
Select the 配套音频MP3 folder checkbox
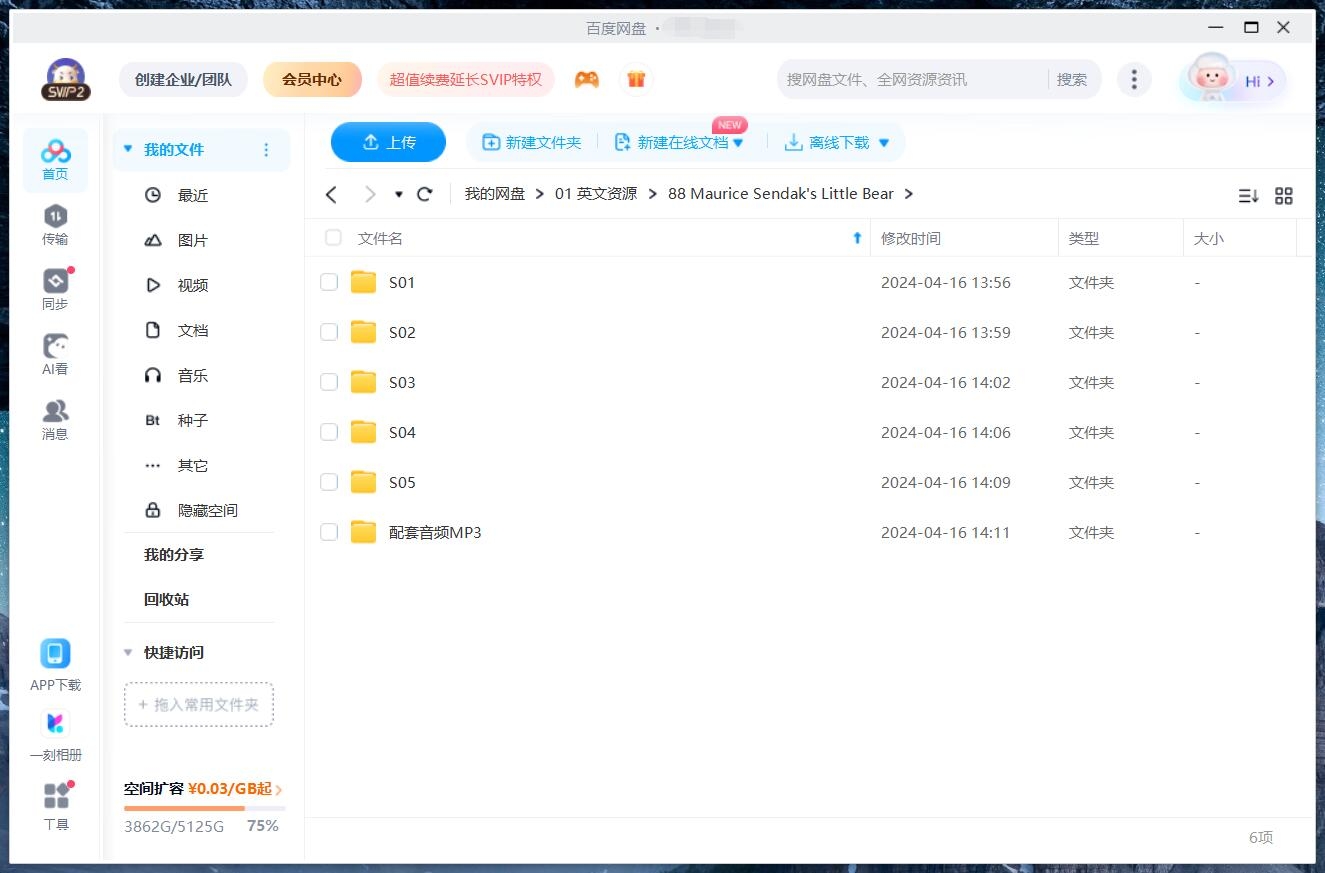tap(329, 532)
